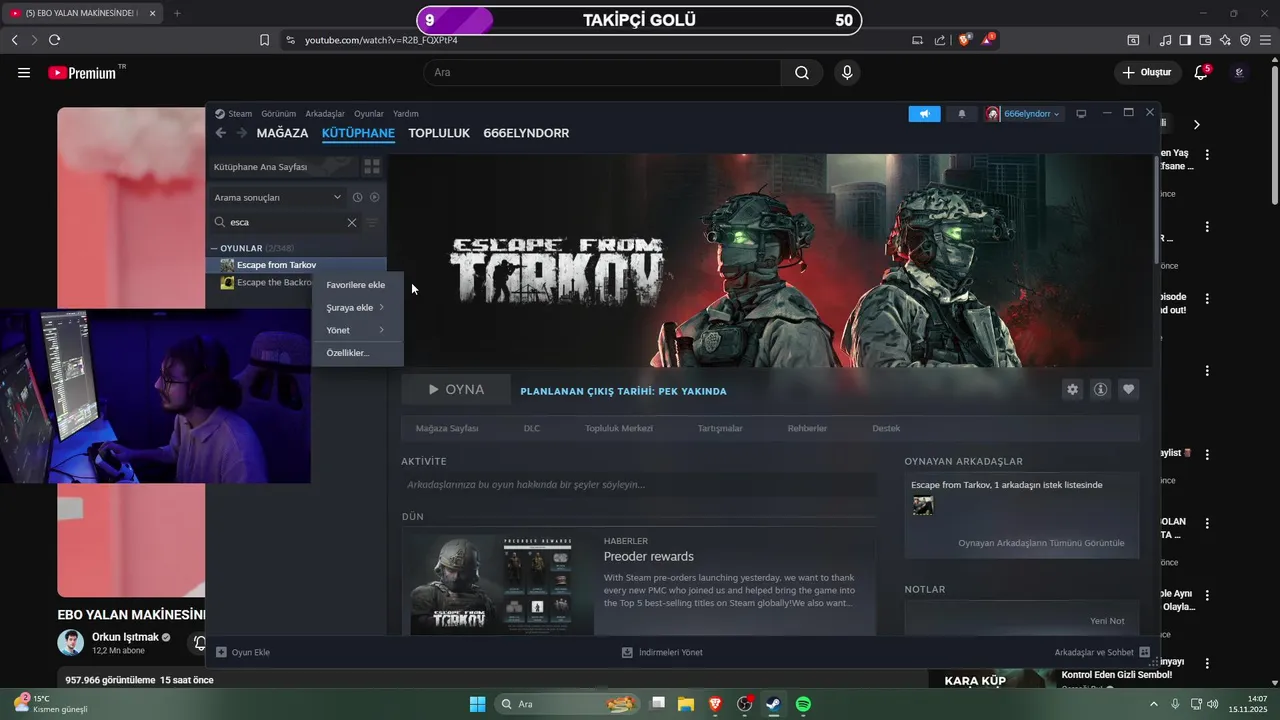This screenshot has height=720, width=1280.
Task: Click YouTube 'Oluştur' create button
Action: 1146,72
